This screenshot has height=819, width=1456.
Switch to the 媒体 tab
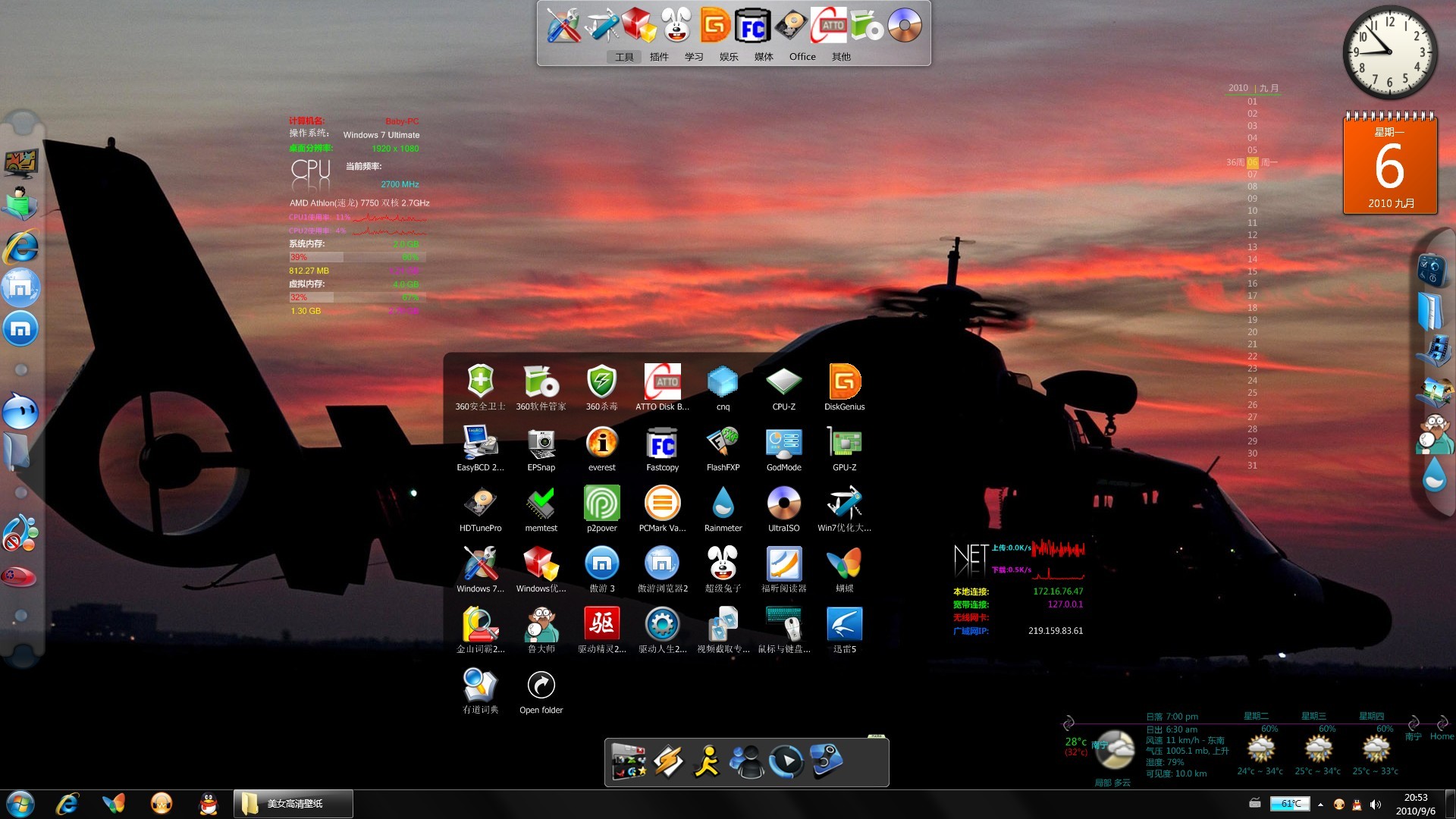[x=764, y=57]
